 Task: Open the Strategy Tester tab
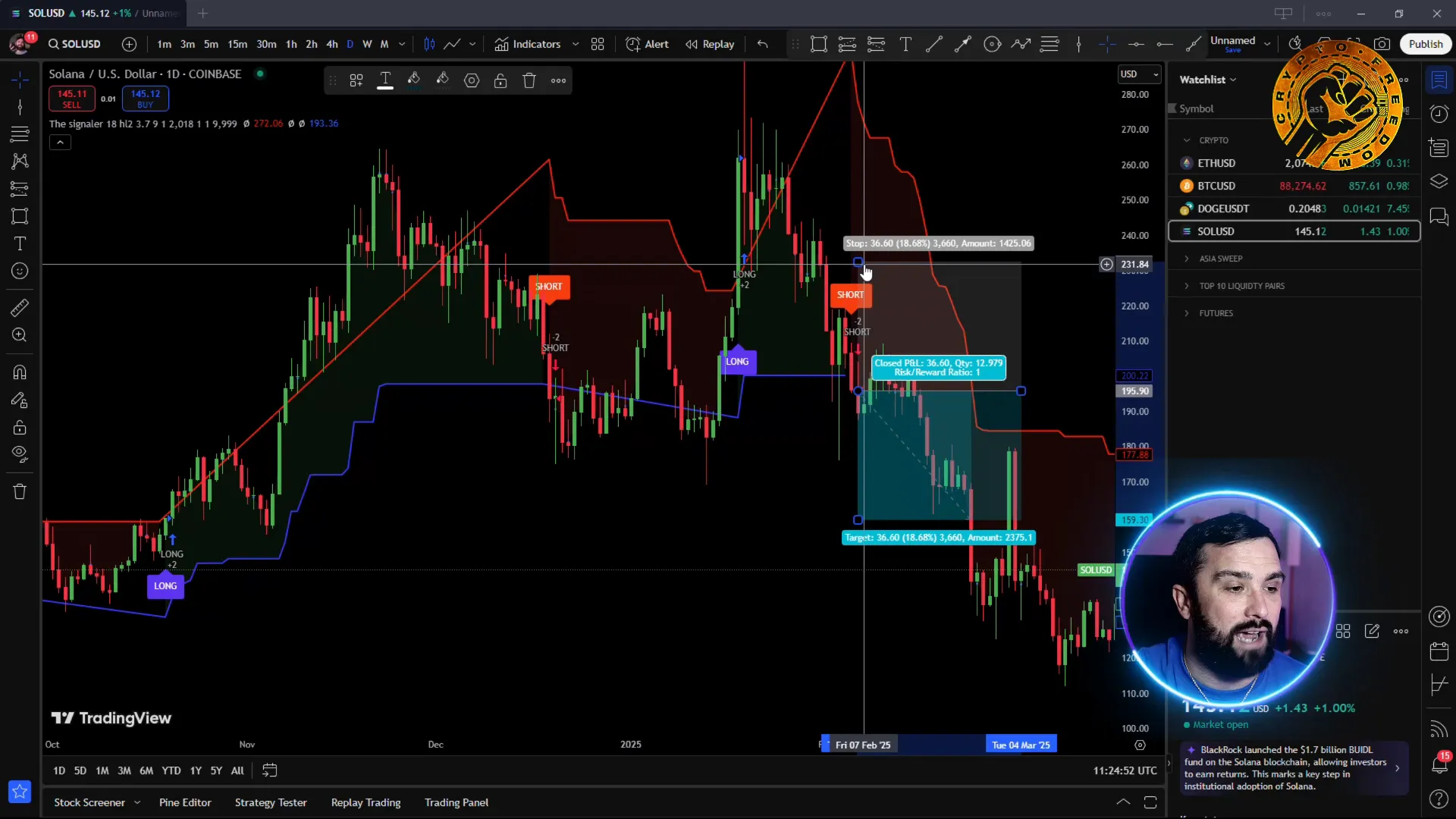coord(271,802)
